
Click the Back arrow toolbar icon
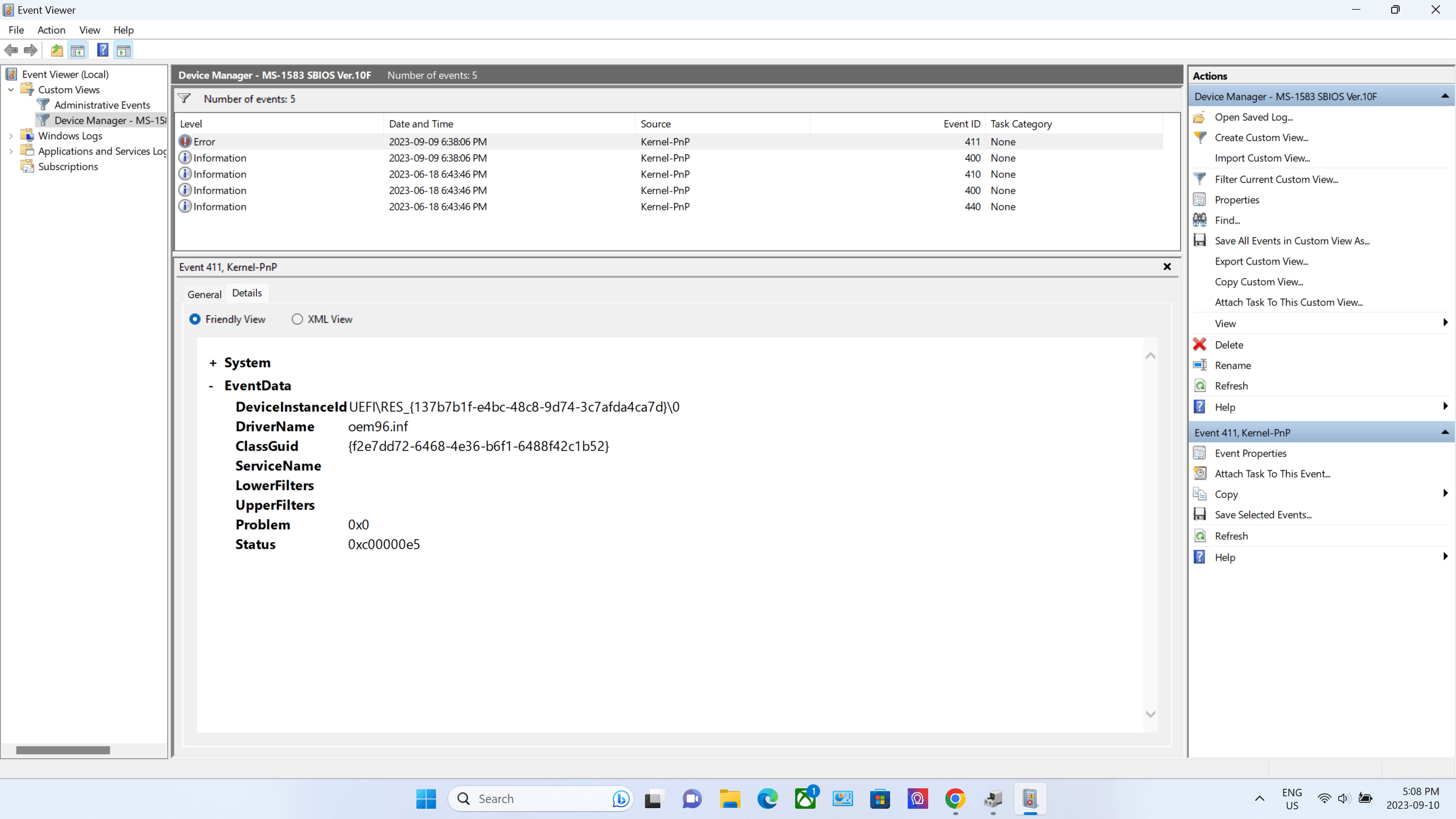pos(11,50)
